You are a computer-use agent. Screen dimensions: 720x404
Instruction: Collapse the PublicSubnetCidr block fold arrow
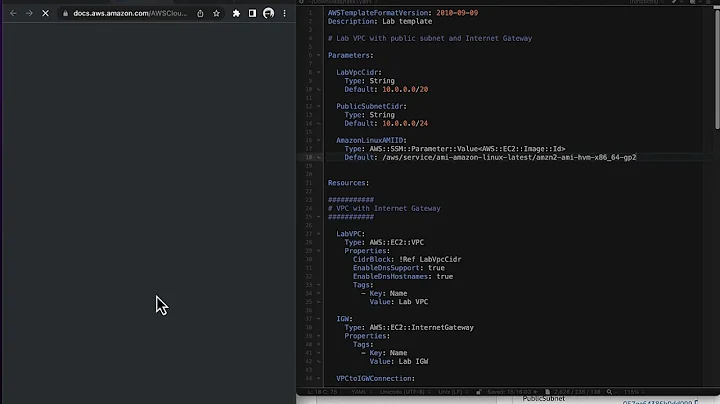318,106
